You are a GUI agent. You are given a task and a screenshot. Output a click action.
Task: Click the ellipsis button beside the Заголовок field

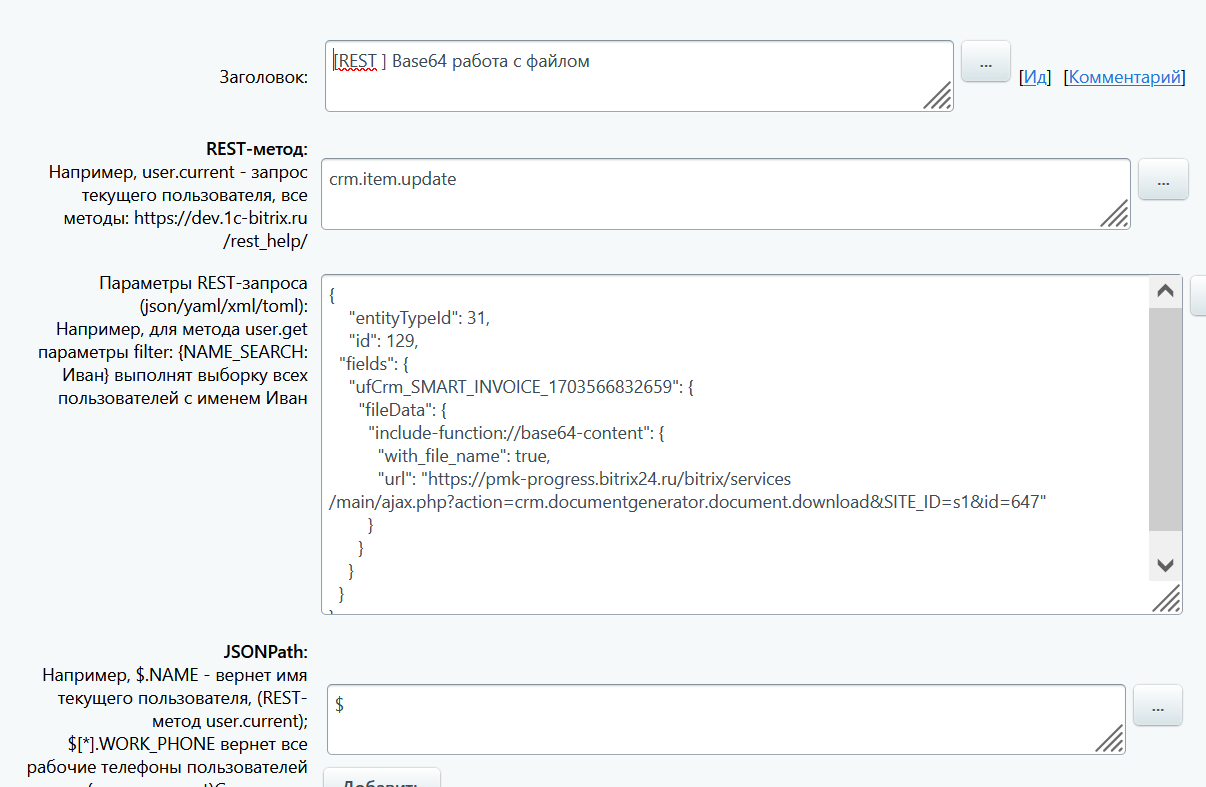coord(985,62)
